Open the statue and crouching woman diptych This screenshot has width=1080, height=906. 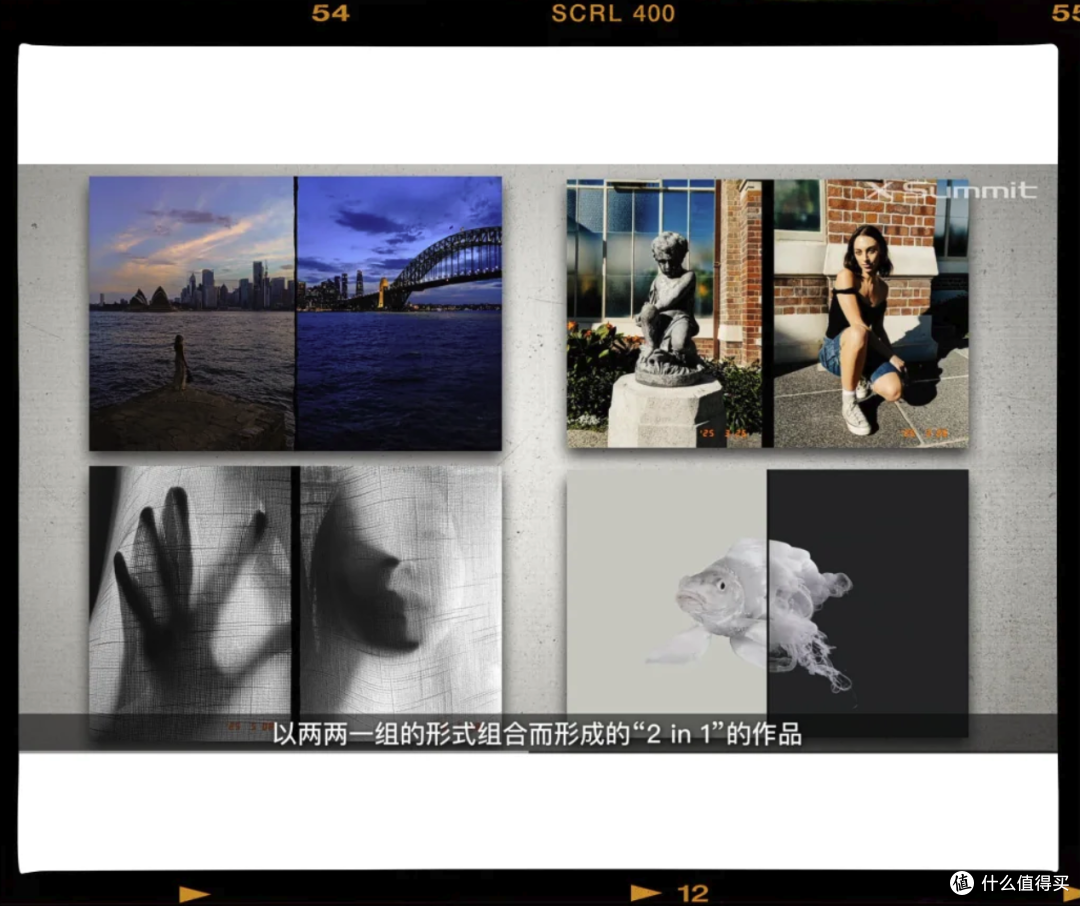click(767, 313)
